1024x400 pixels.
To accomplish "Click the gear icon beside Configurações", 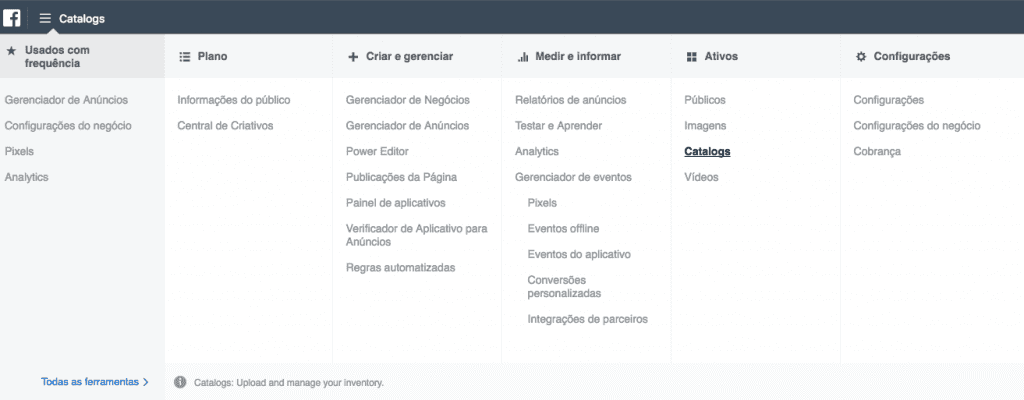I will tap(860, 57).
